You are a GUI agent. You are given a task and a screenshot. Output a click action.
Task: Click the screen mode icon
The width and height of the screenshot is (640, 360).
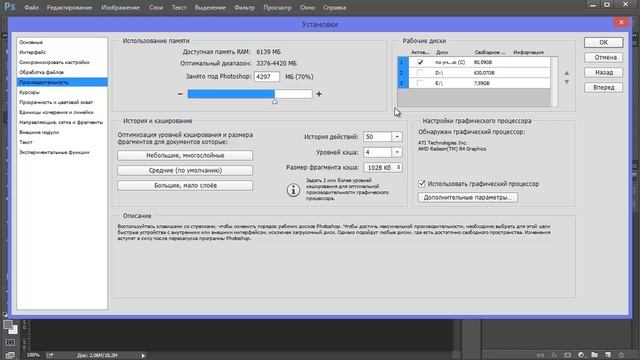tap(10, 355)
